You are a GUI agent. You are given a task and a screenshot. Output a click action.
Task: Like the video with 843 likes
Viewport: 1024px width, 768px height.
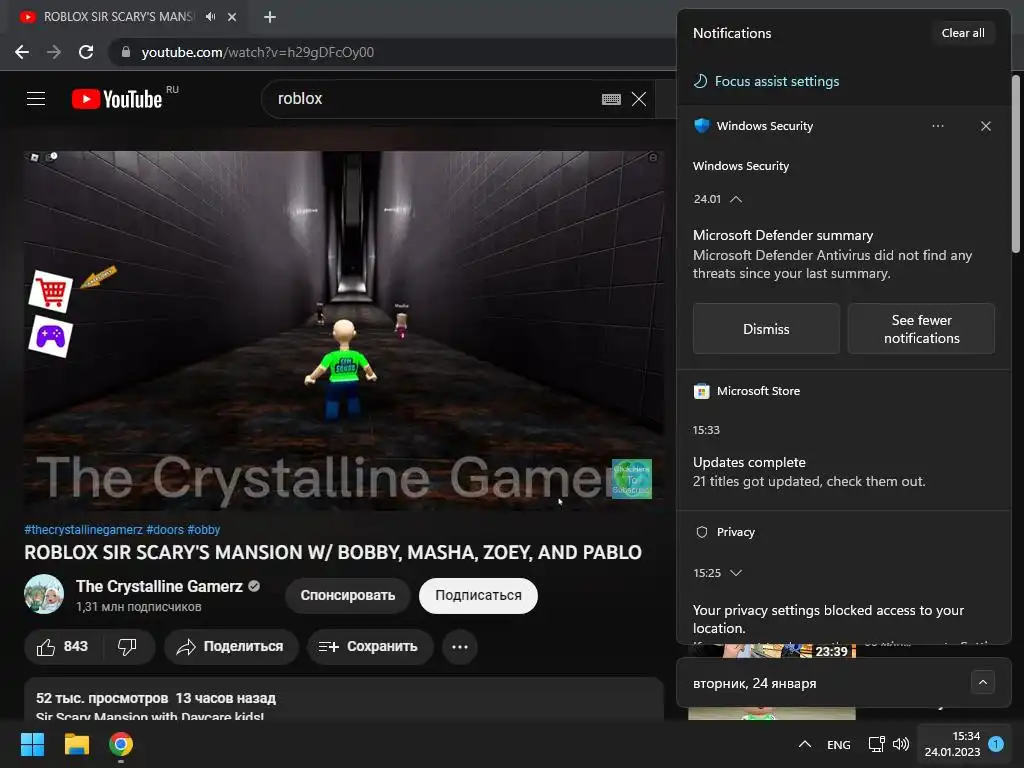tap(63, 647)
